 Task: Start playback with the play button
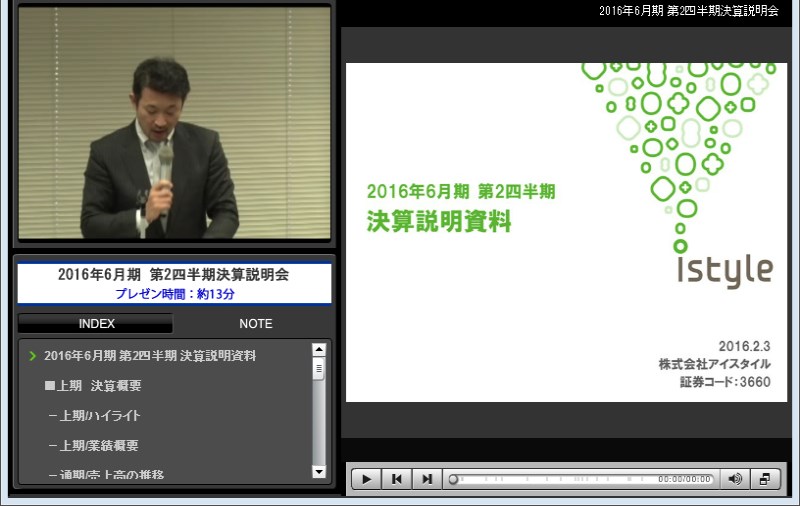click(366, 479)
